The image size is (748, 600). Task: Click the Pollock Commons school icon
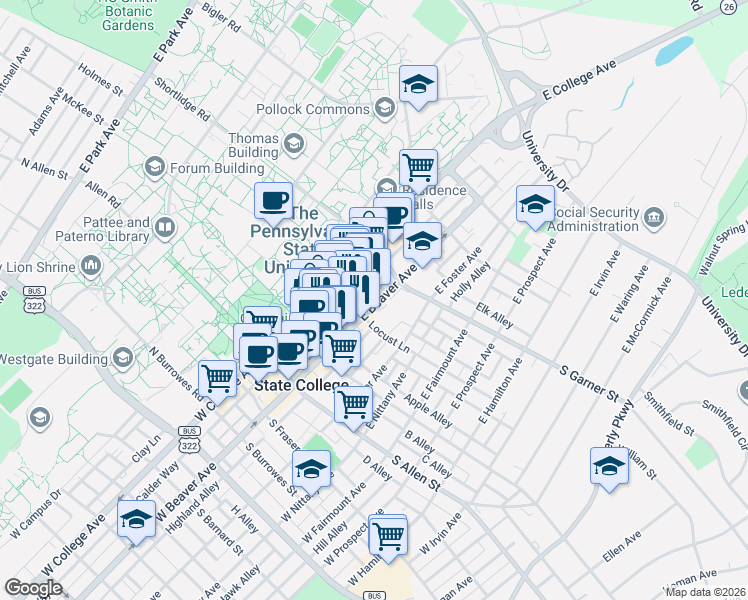(x=384, y=109)
